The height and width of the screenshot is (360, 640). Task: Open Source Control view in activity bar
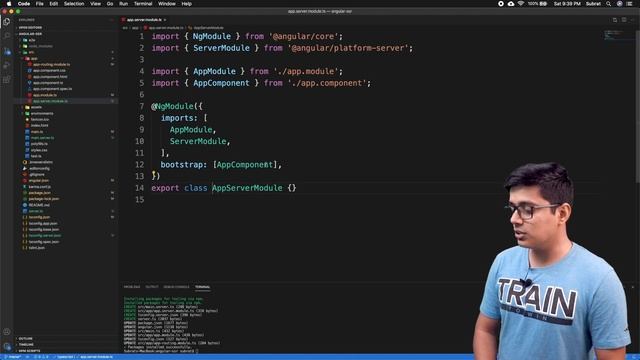point(7,51)
